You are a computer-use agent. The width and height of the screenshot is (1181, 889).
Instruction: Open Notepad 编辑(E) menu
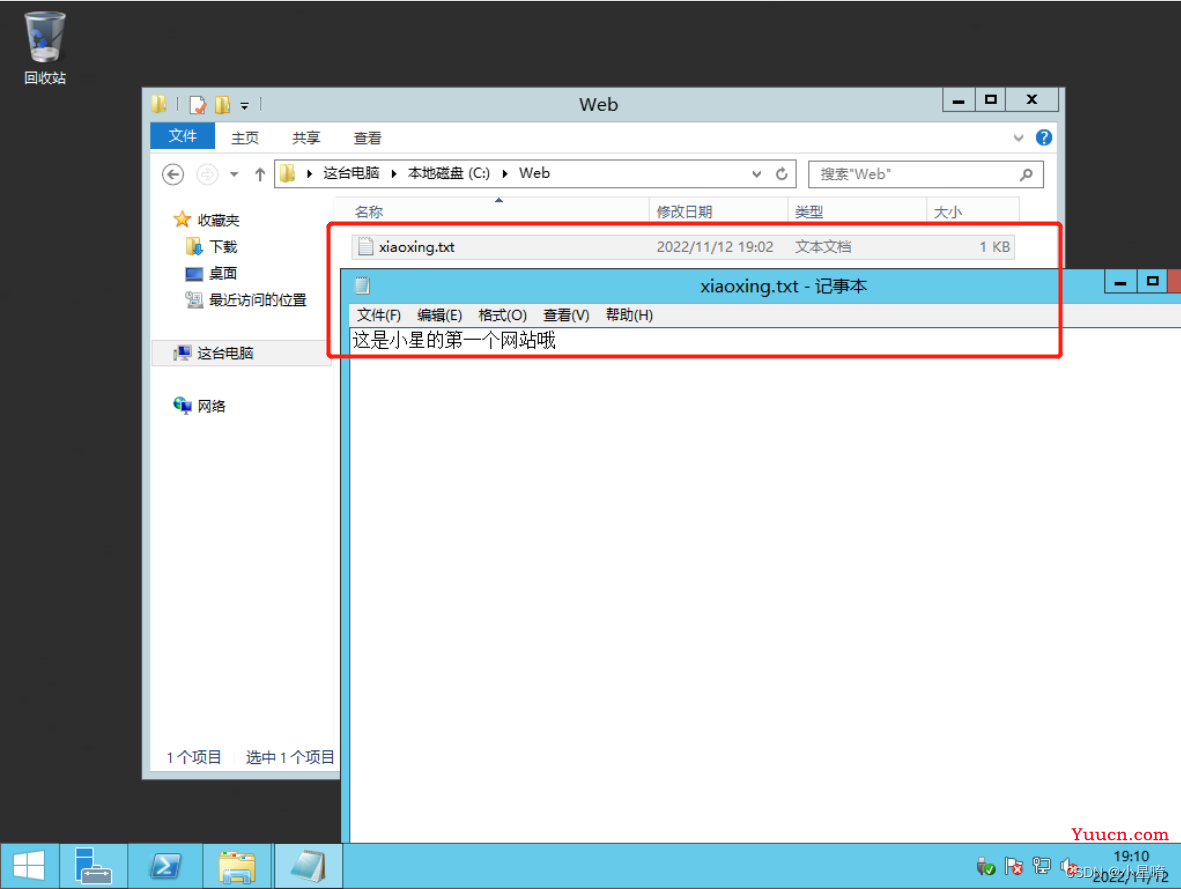tap(439, 315)
